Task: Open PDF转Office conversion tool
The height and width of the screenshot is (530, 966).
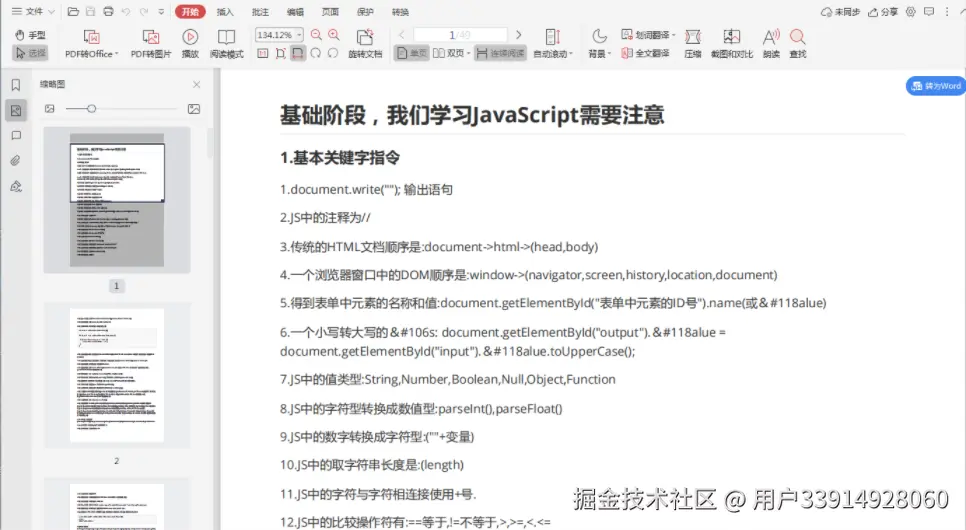Action: tap(92, 44)
